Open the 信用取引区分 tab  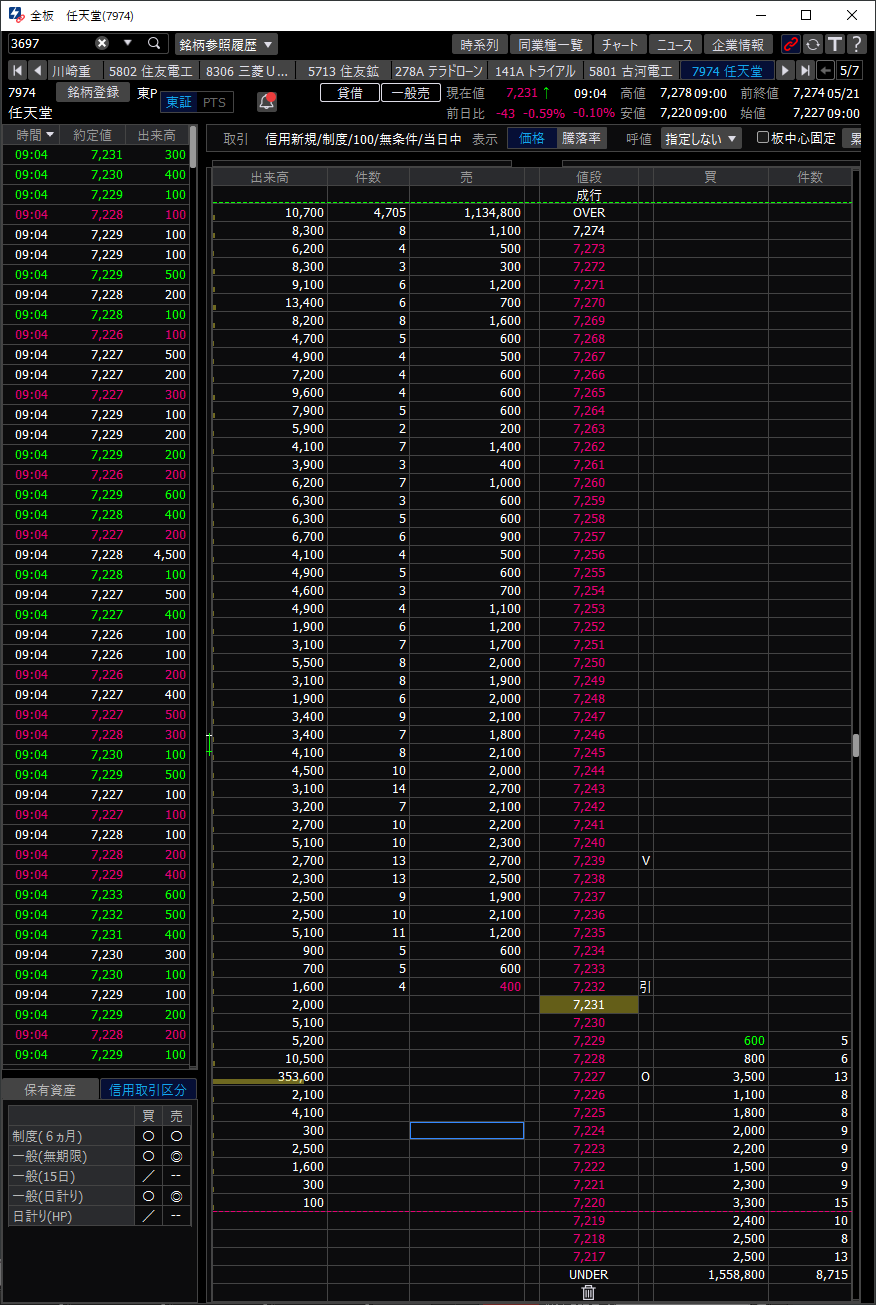147,1089
